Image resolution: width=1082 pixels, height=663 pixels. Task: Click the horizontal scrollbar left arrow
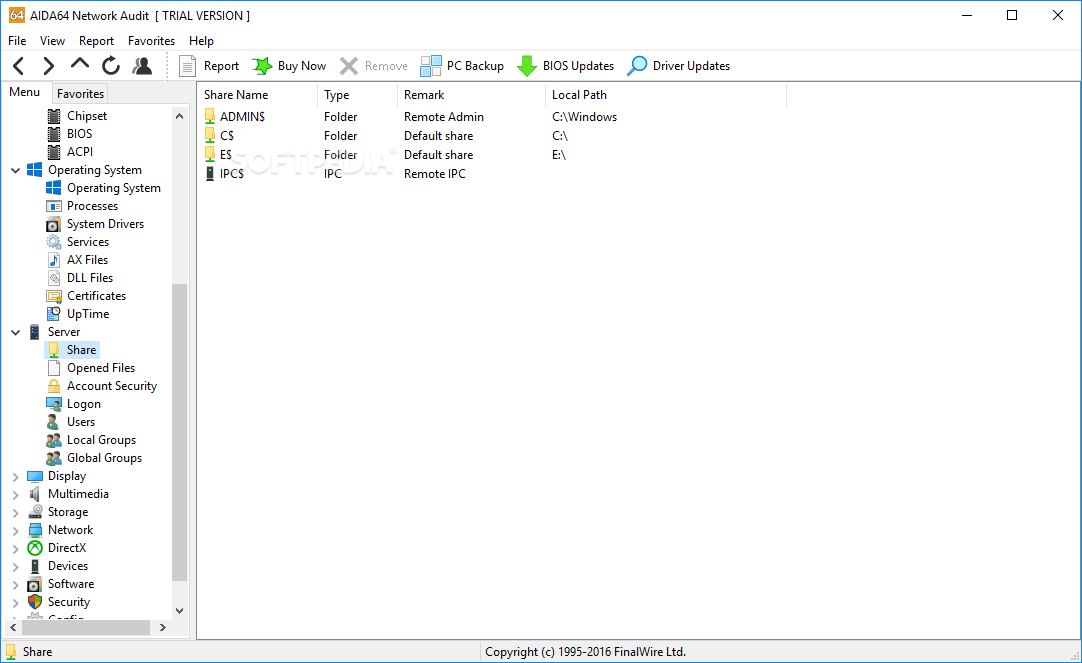12,627
